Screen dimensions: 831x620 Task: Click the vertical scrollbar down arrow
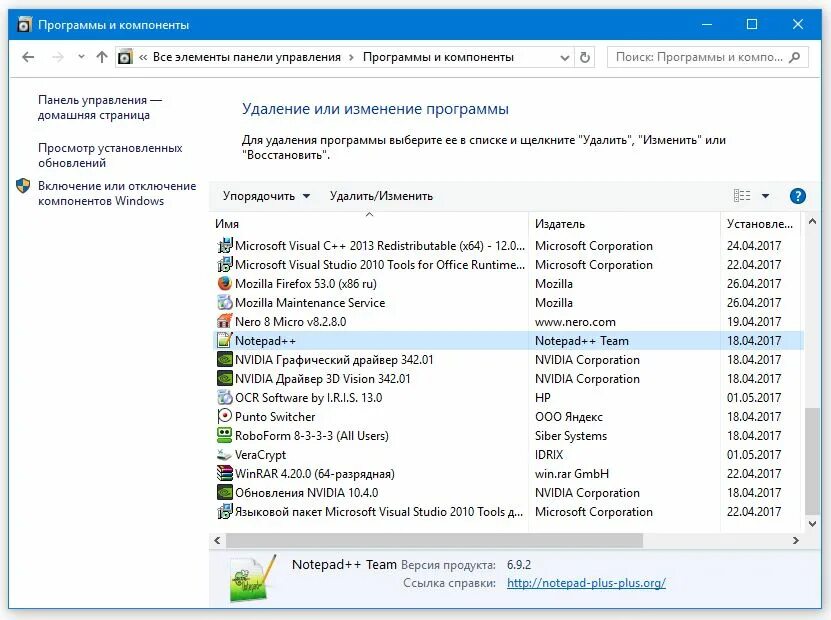[x=812, y=524]
